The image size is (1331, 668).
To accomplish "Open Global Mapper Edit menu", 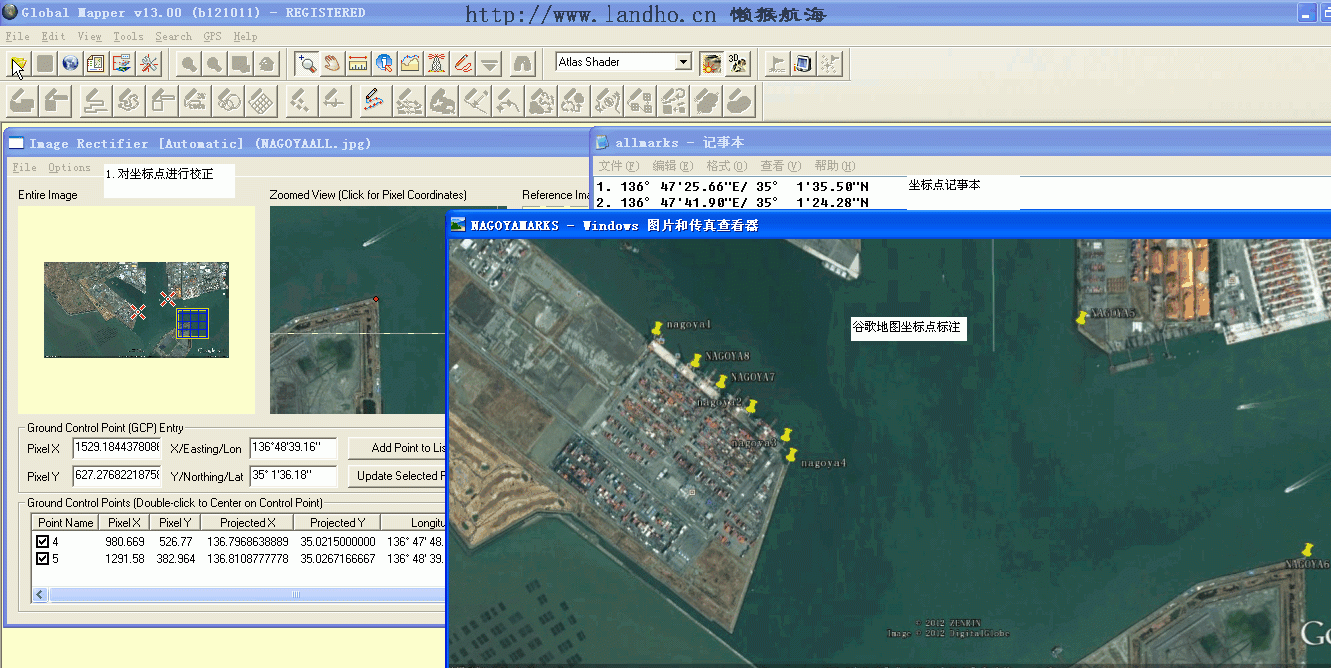I will pos(53,36).
